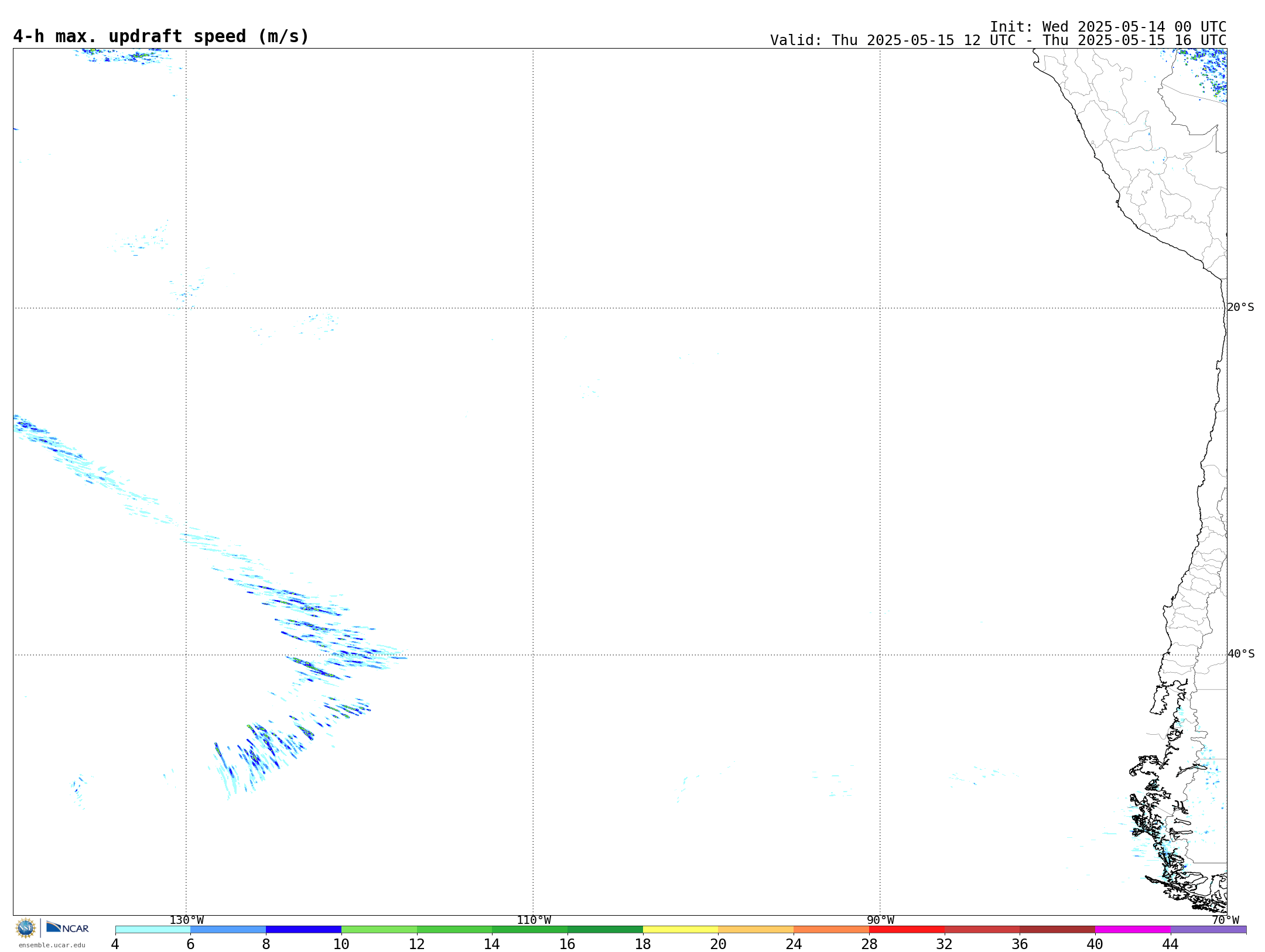Click the NSF logo icon
The height and width of the screenshot is (952, 1265).
(26, 928)
